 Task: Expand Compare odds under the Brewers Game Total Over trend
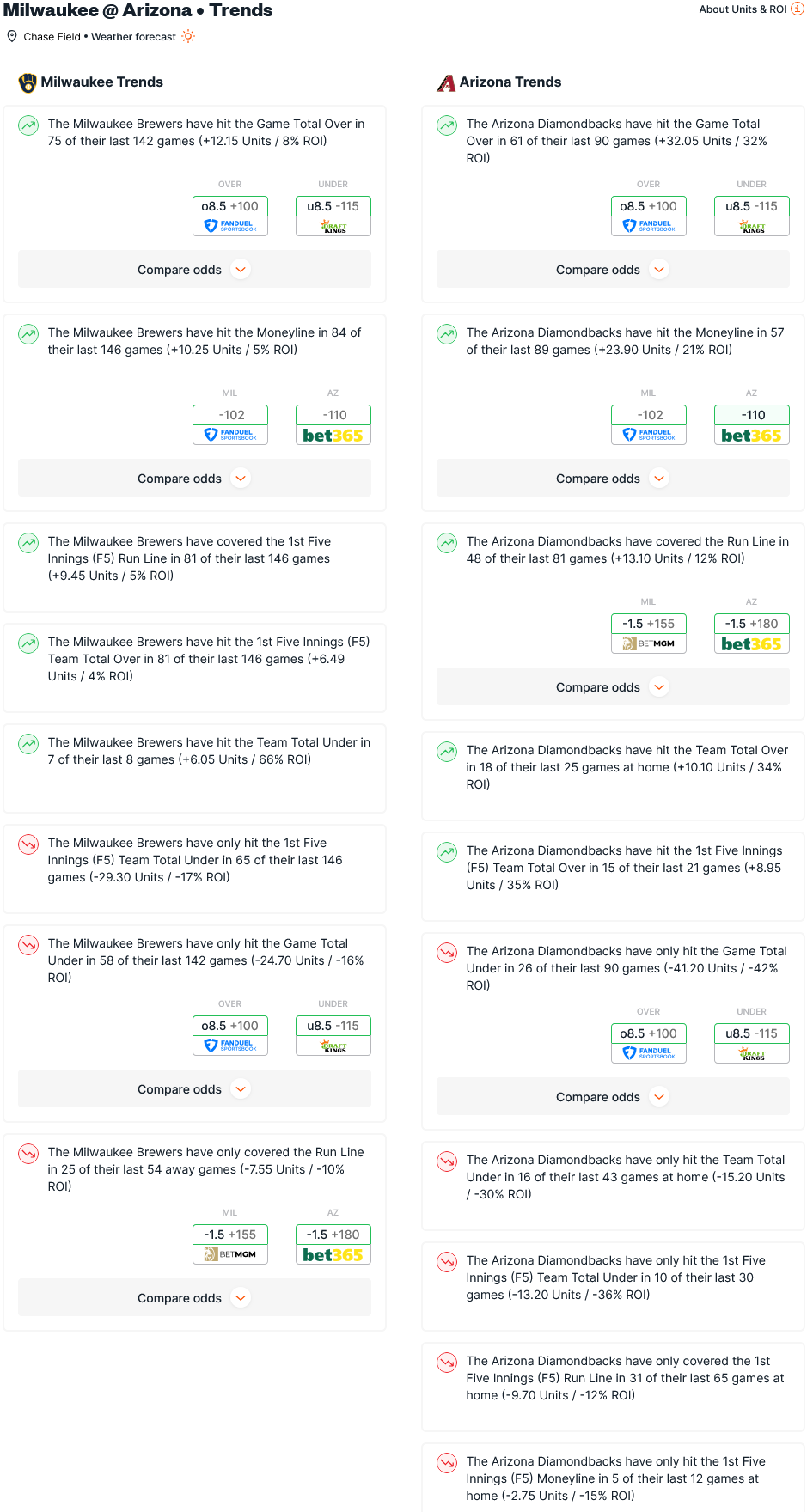click(x=194, y=270)
